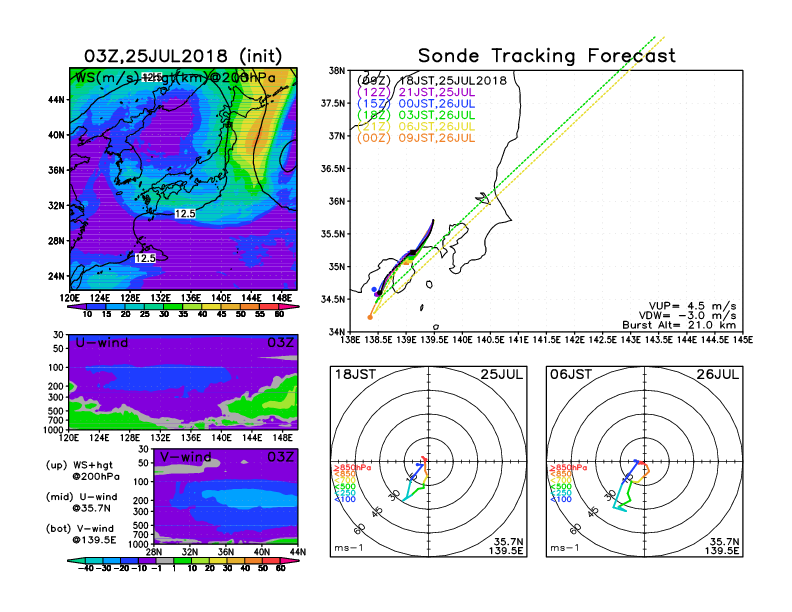Click the 'WS(m/s)+hgt(km)@200hPa' map label
Screen dimensions: 792x612
[x=175, y=78]
